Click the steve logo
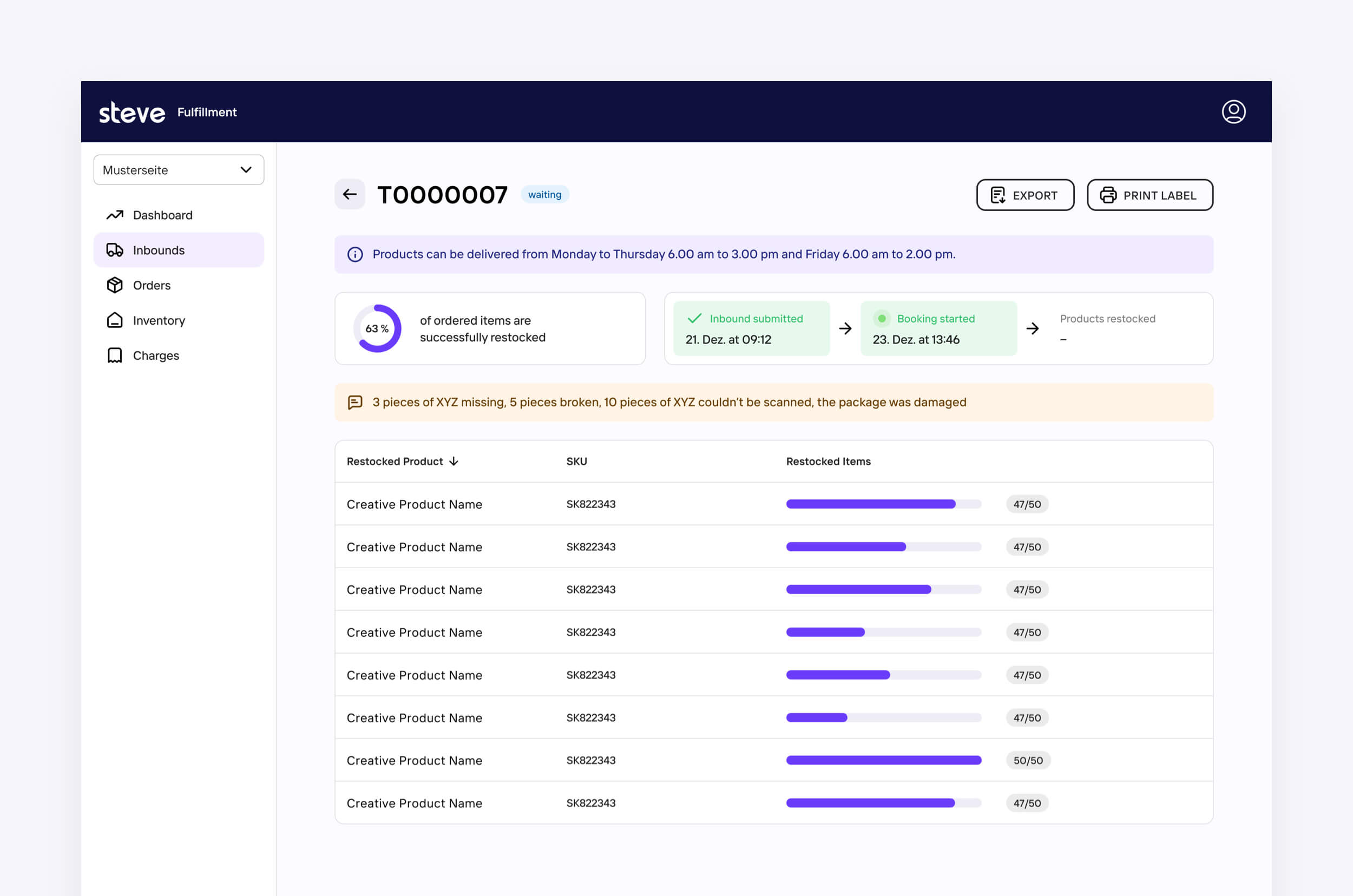The height and width of the screenshot is (896, 1353). point(132,113)
